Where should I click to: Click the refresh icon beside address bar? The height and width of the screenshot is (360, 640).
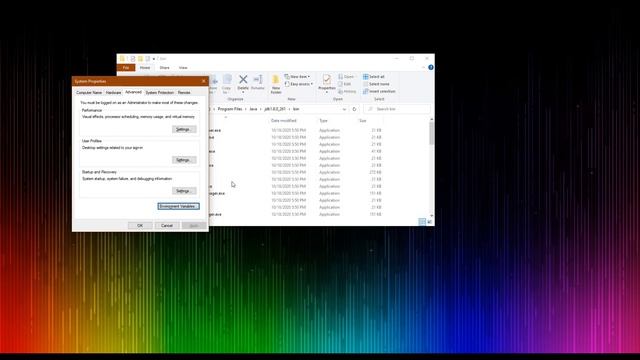pos(354,109)
